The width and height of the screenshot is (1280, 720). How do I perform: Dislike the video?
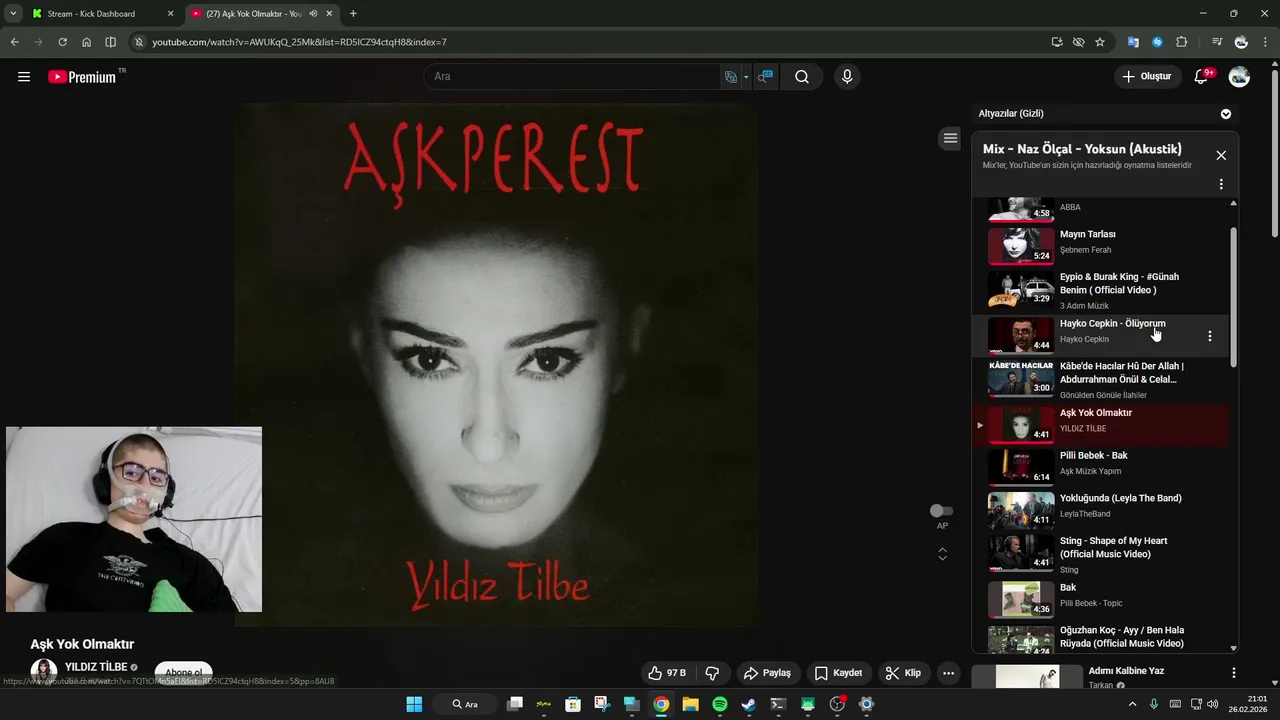click(712, 673)
